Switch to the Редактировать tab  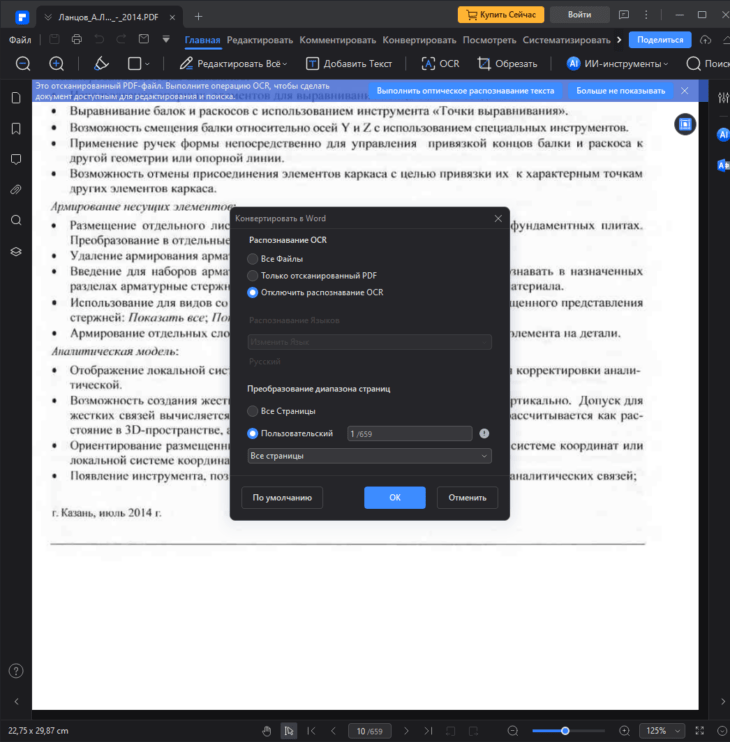[260, 40]
